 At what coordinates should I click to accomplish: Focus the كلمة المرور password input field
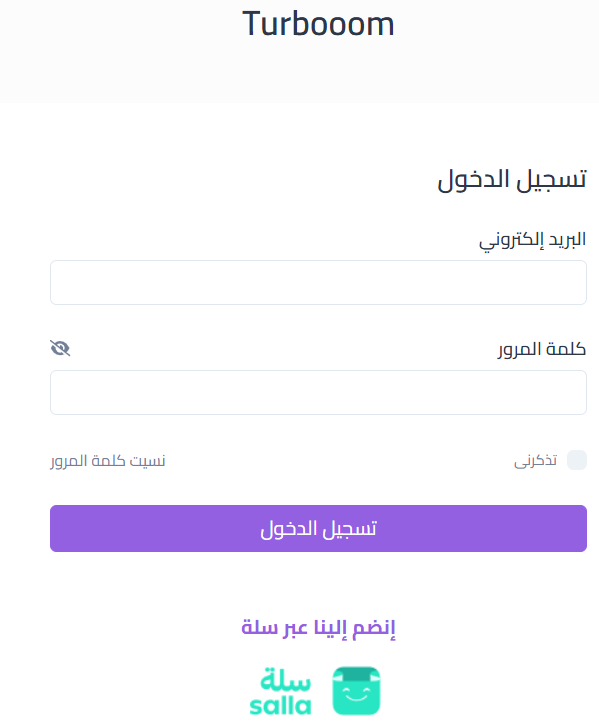point(319,392)
